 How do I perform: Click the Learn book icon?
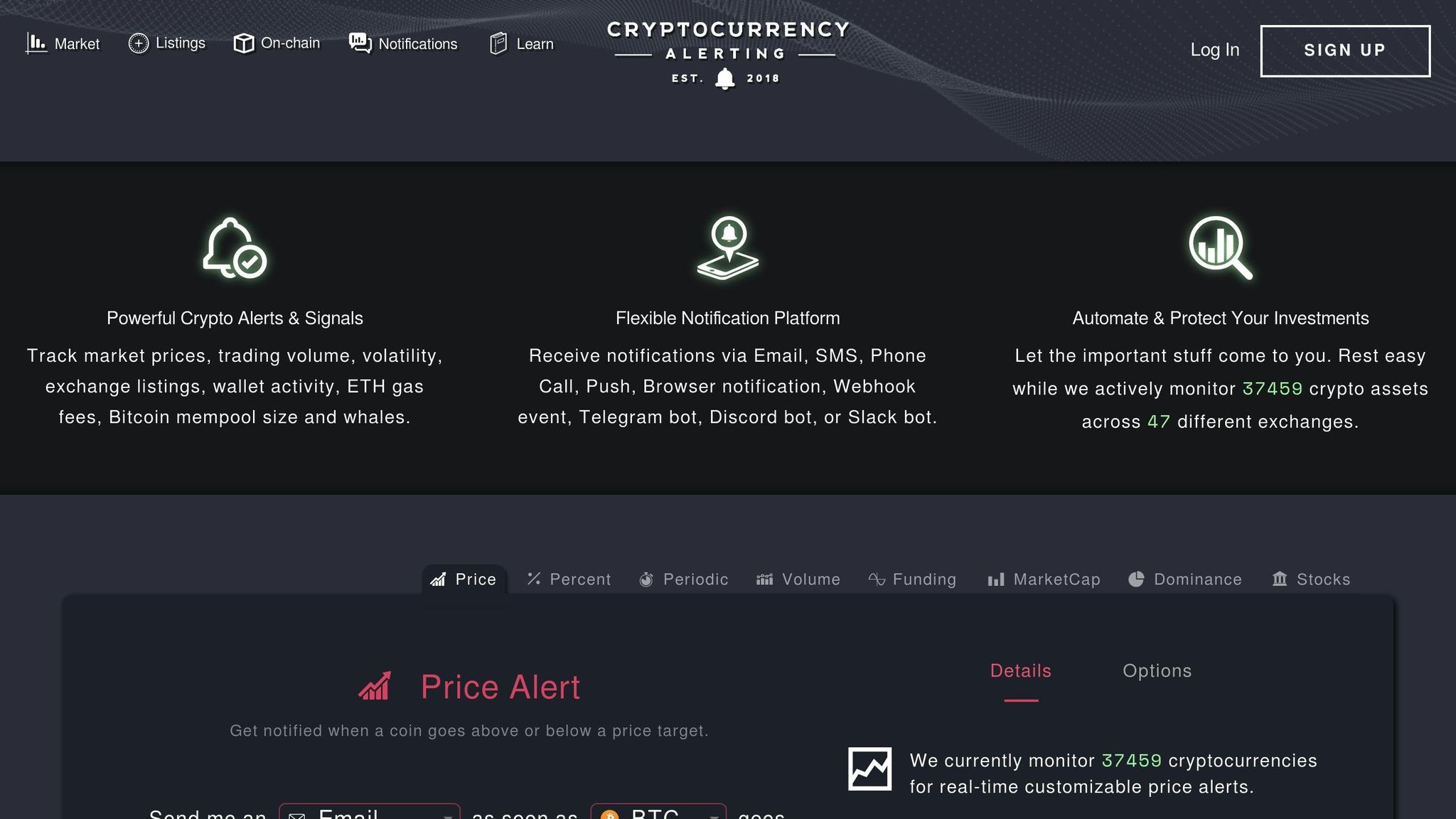click(x=498, y=43)
